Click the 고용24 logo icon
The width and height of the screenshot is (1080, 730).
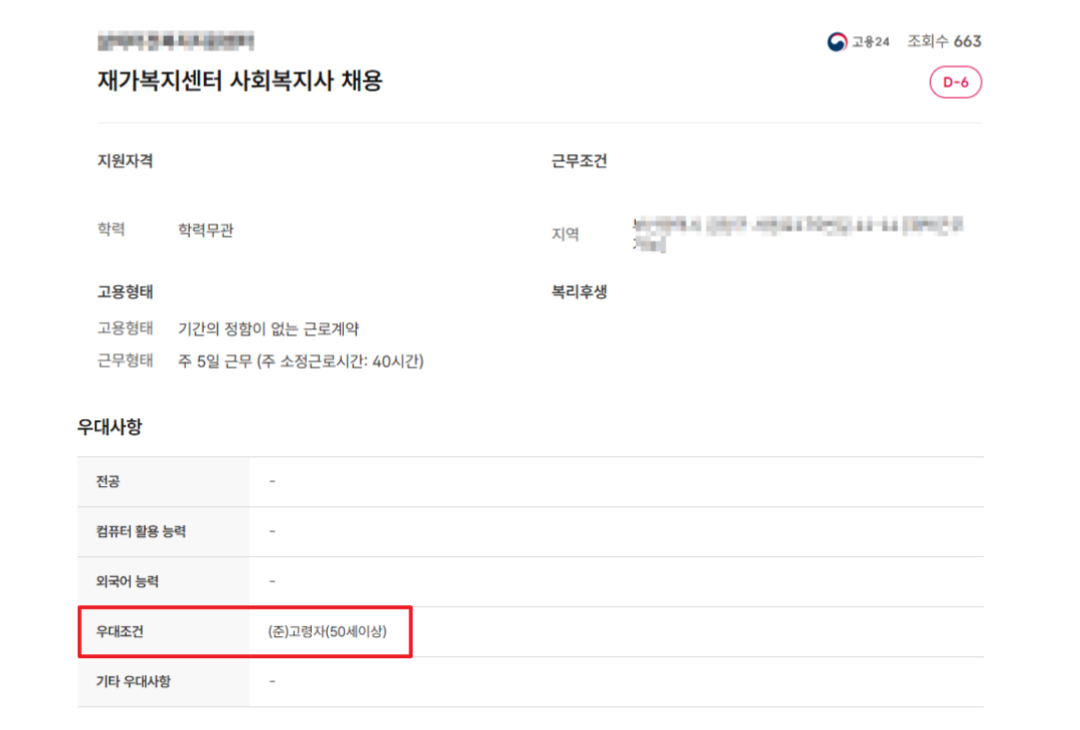coord(837,42)
